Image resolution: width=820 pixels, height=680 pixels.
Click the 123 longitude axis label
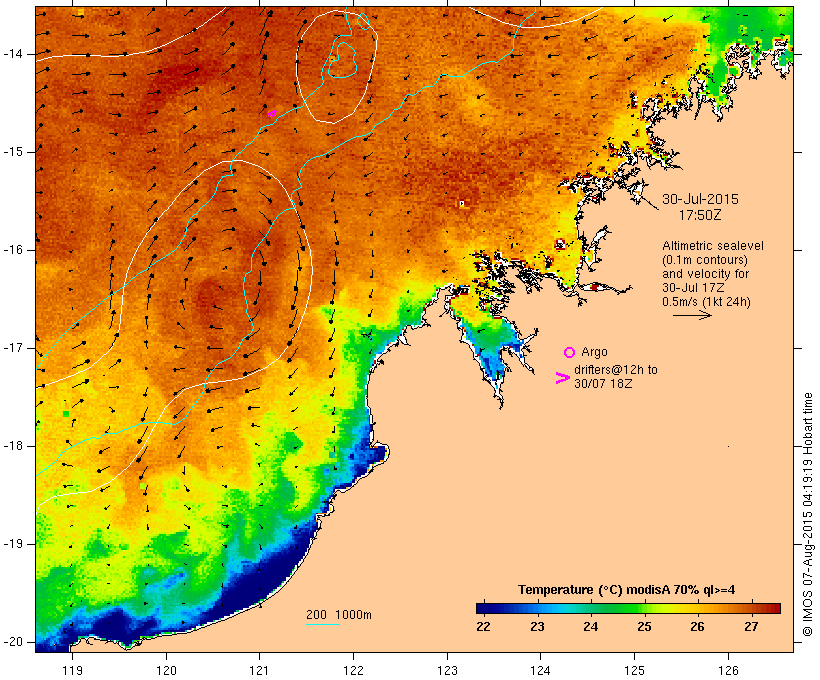(447, 670)
